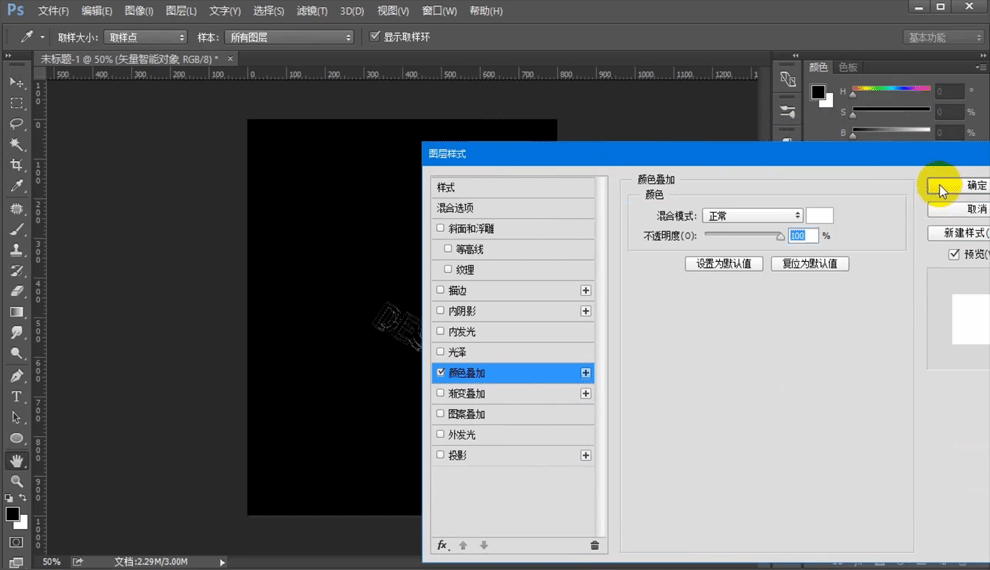Select the Lasso tool
This screenshot has height=570, width=990.
tap(16, 124)
